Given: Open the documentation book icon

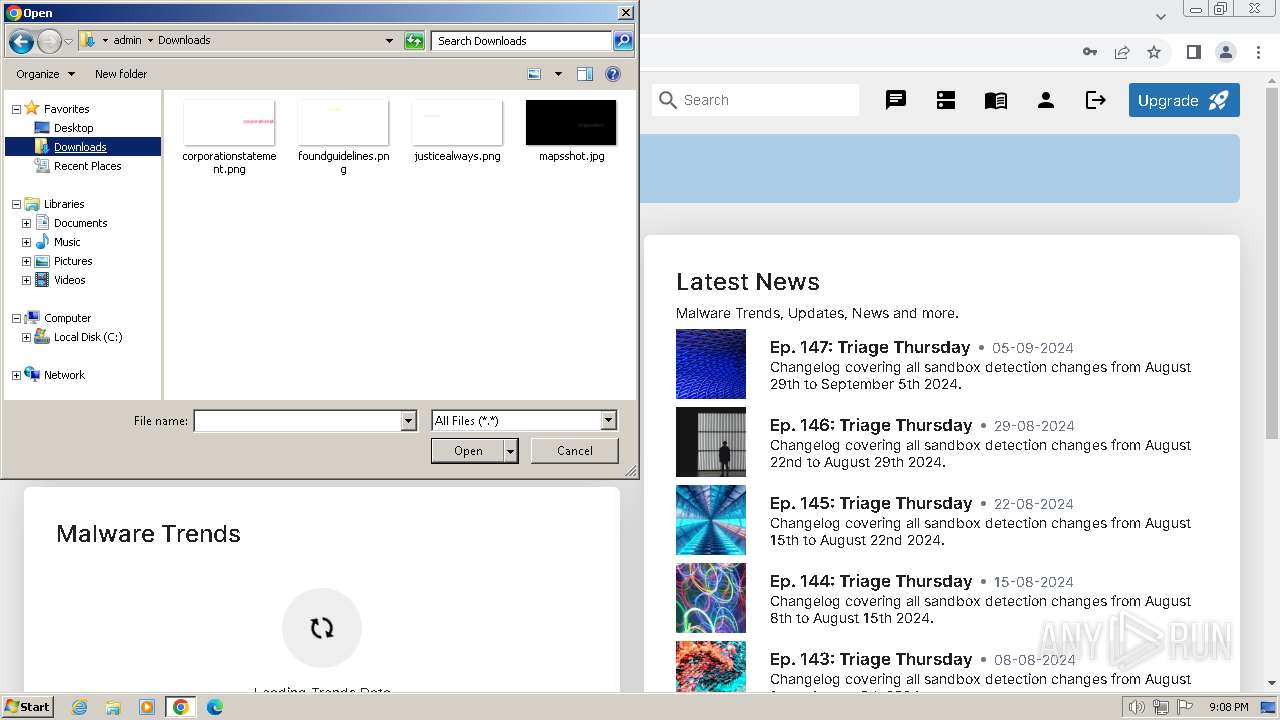Looking at the screenshot, I should 996,100.
